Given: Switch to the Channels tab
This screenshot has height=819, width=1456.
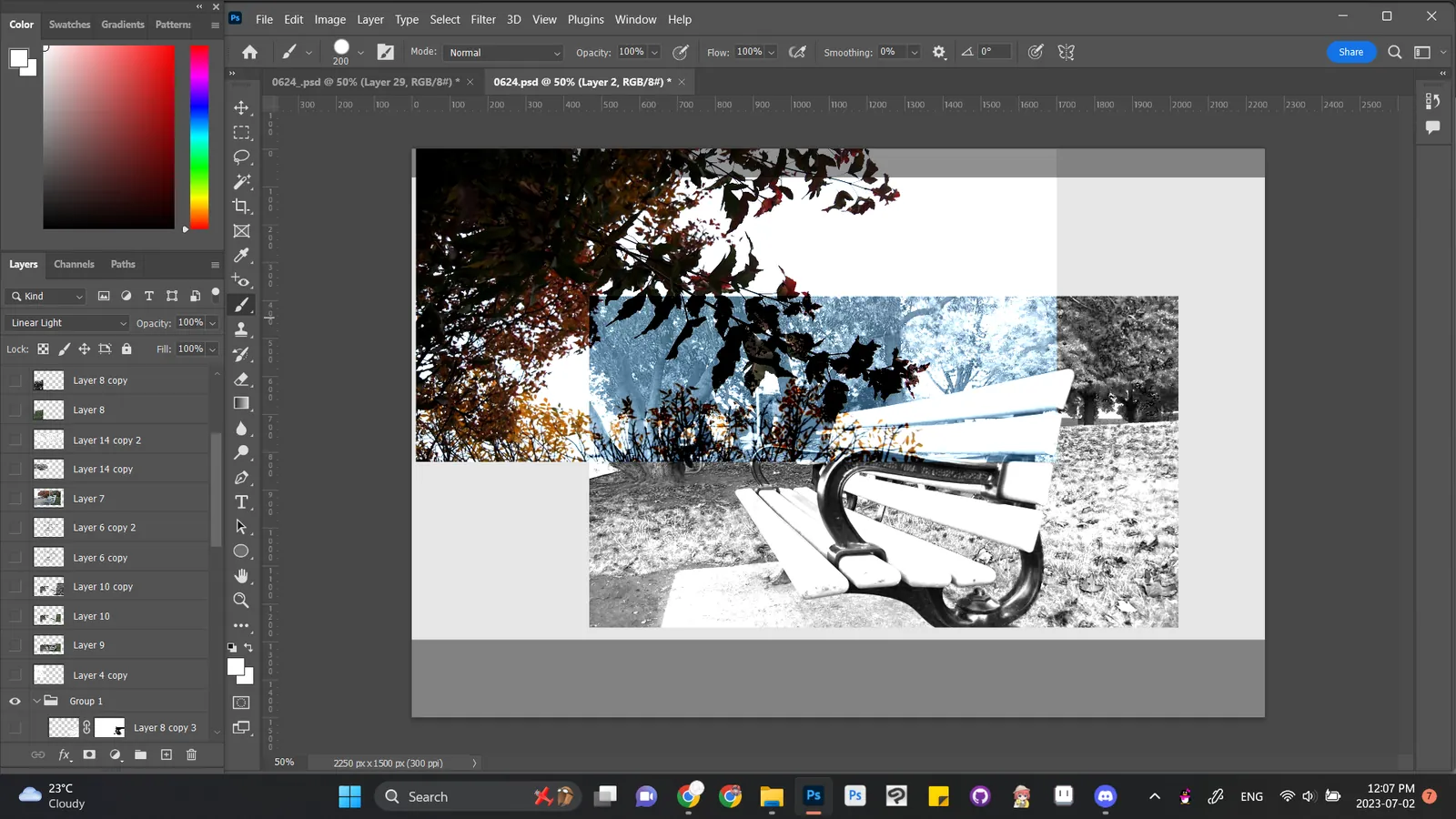Looking at the screenshot, I should coord(74,264).
